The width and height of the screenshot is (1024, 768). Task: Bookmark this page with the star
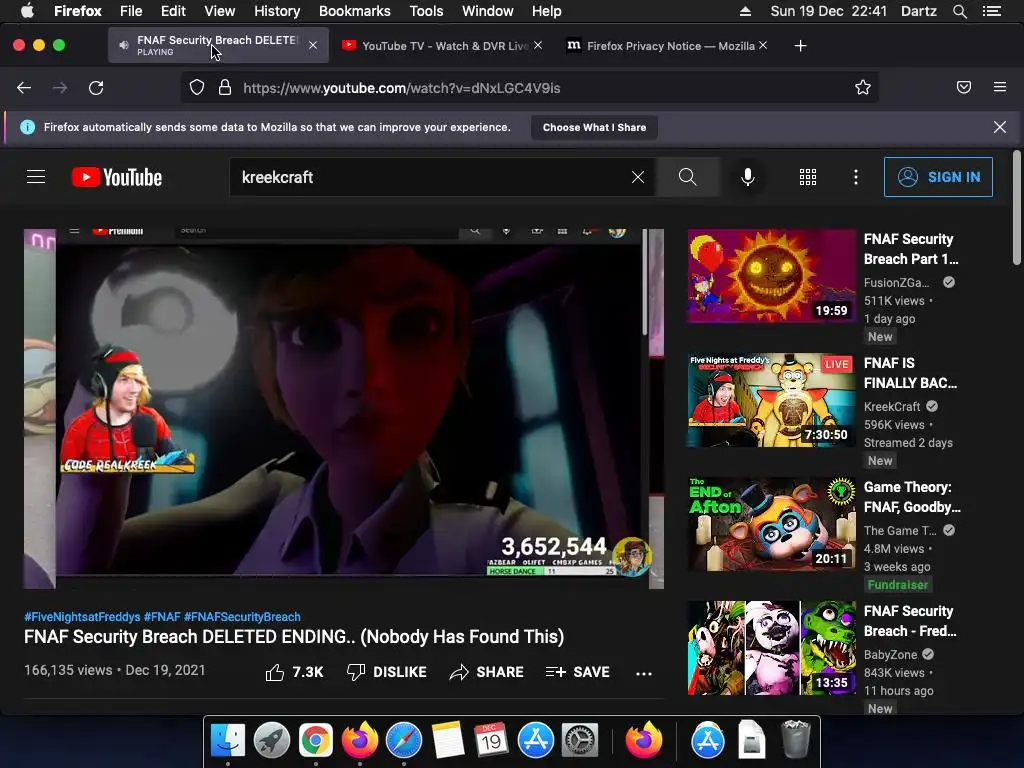(863, 88)
